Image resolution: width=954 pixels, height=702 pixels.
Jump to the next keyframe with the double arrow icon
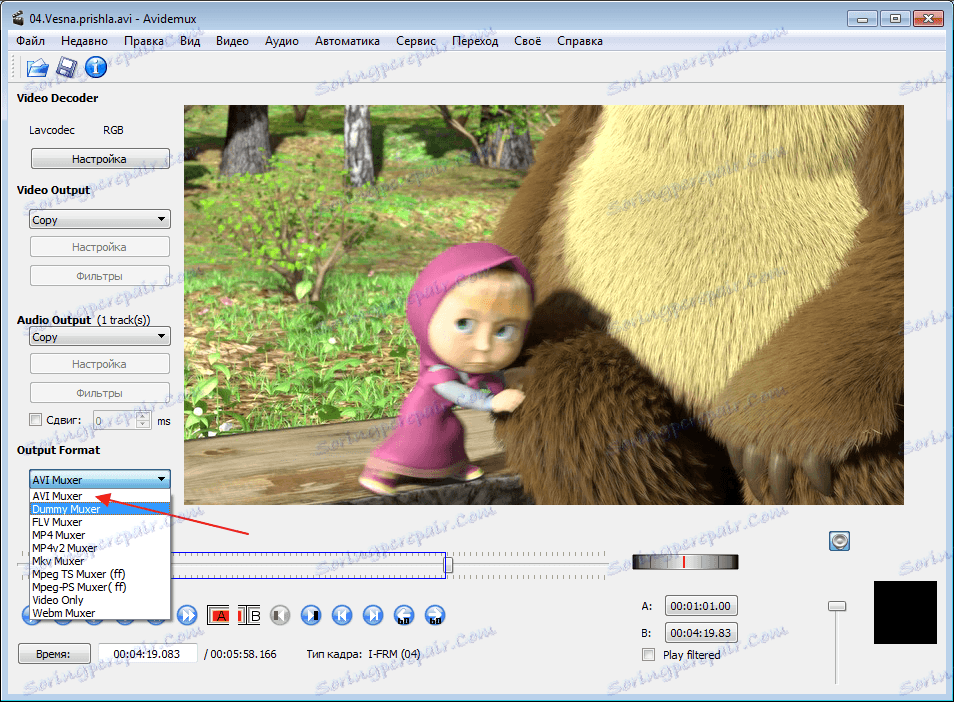(187, 615)
